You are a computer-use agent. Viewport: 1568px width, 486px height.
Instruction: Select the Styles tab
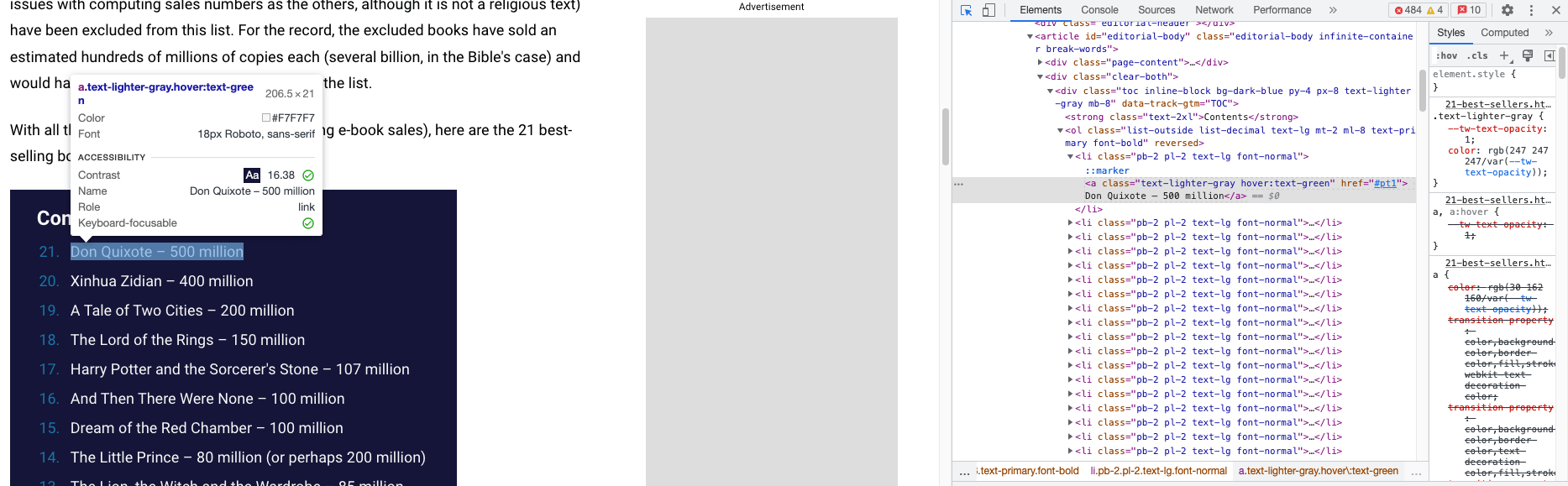(x=1450, y=33)
